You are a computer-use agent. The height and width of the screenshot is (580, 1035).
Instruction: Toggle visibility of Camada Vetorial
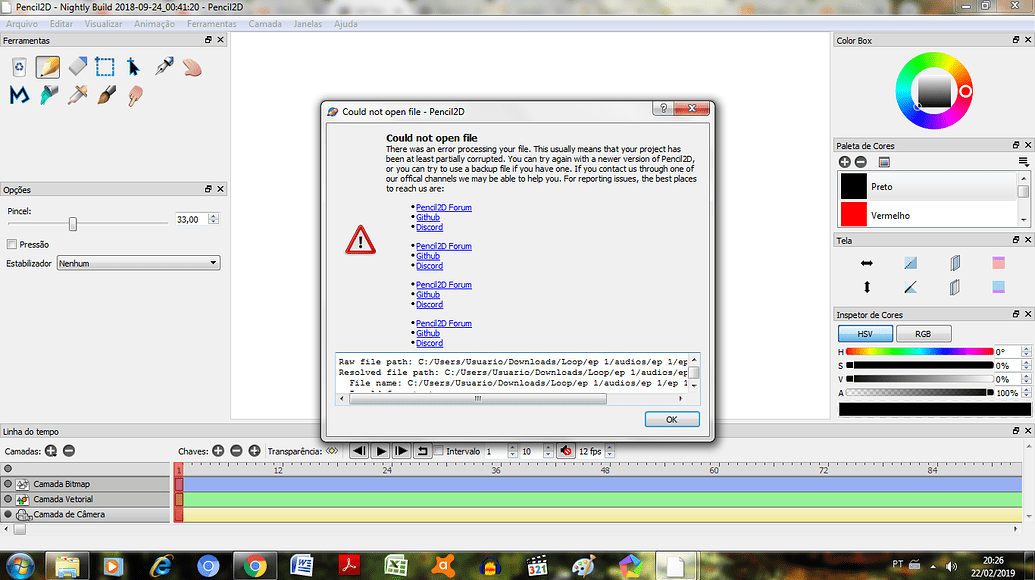(8, 499)
